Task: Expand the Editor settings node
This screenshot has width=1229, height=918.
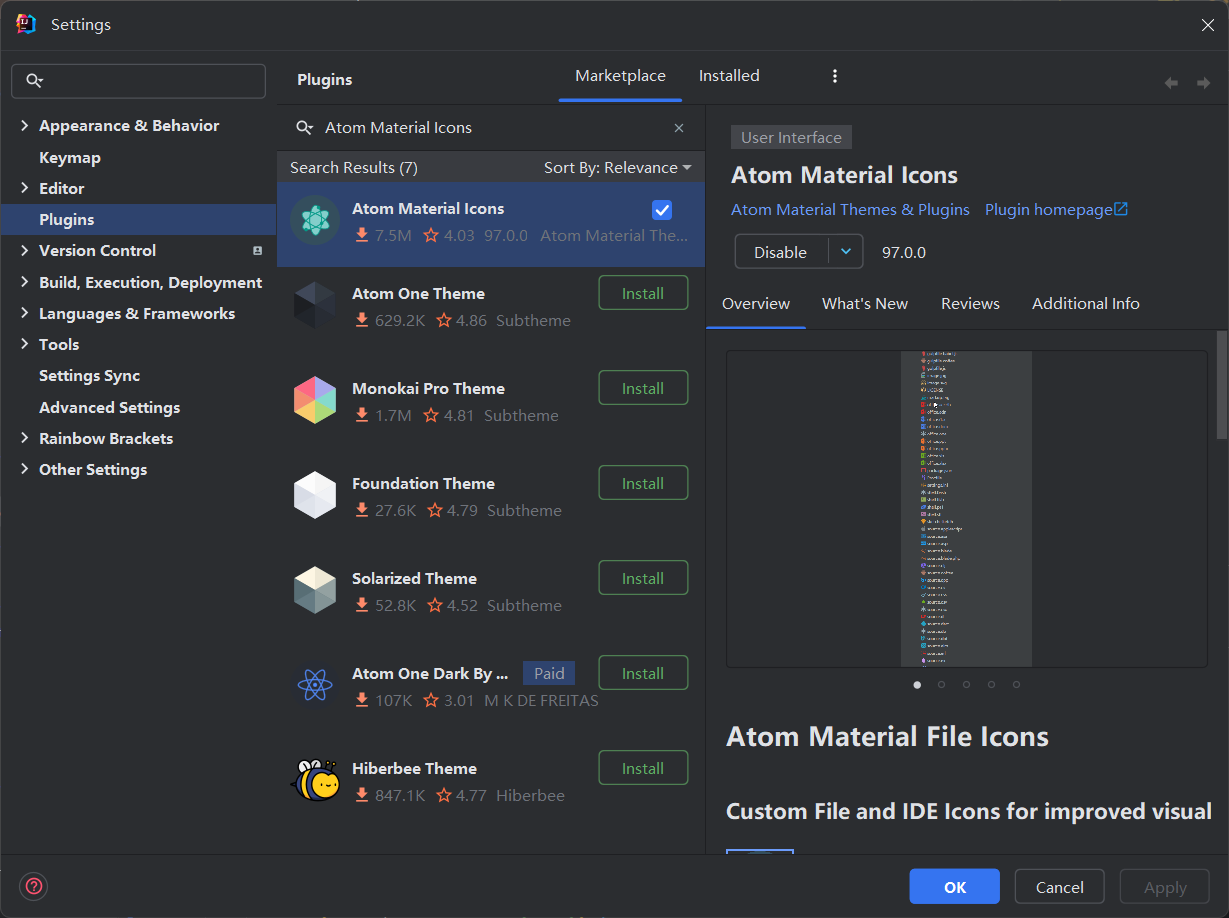Action: pyautogui.click(x=25, y=189)
